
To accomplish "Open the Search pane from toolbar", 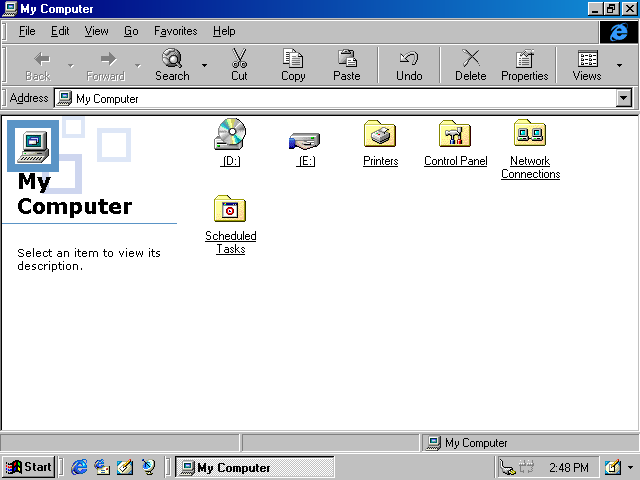I will click(172, 65).
